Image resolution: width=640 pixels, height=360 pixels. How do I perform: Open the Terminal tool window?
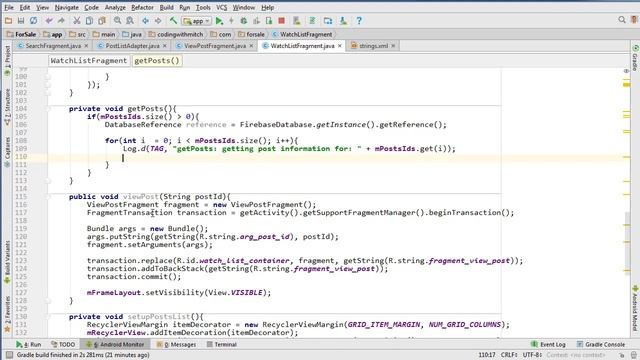pos(222,344)
